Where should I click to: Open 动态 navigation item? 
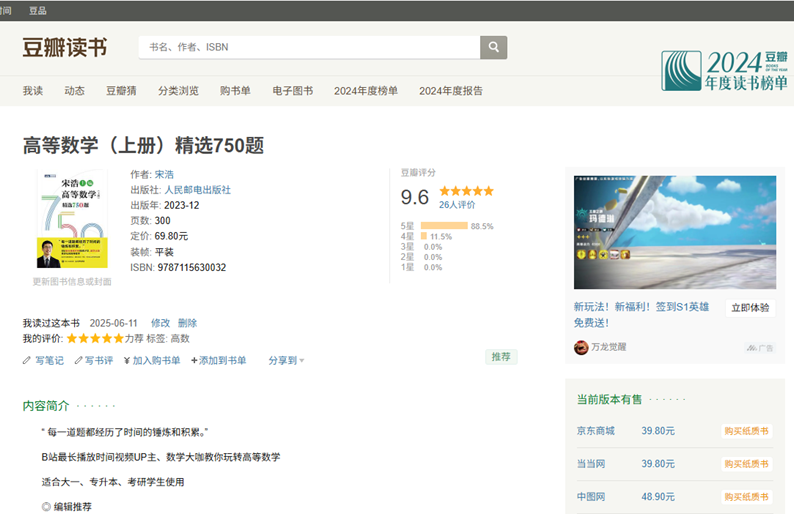click(74, 91)
